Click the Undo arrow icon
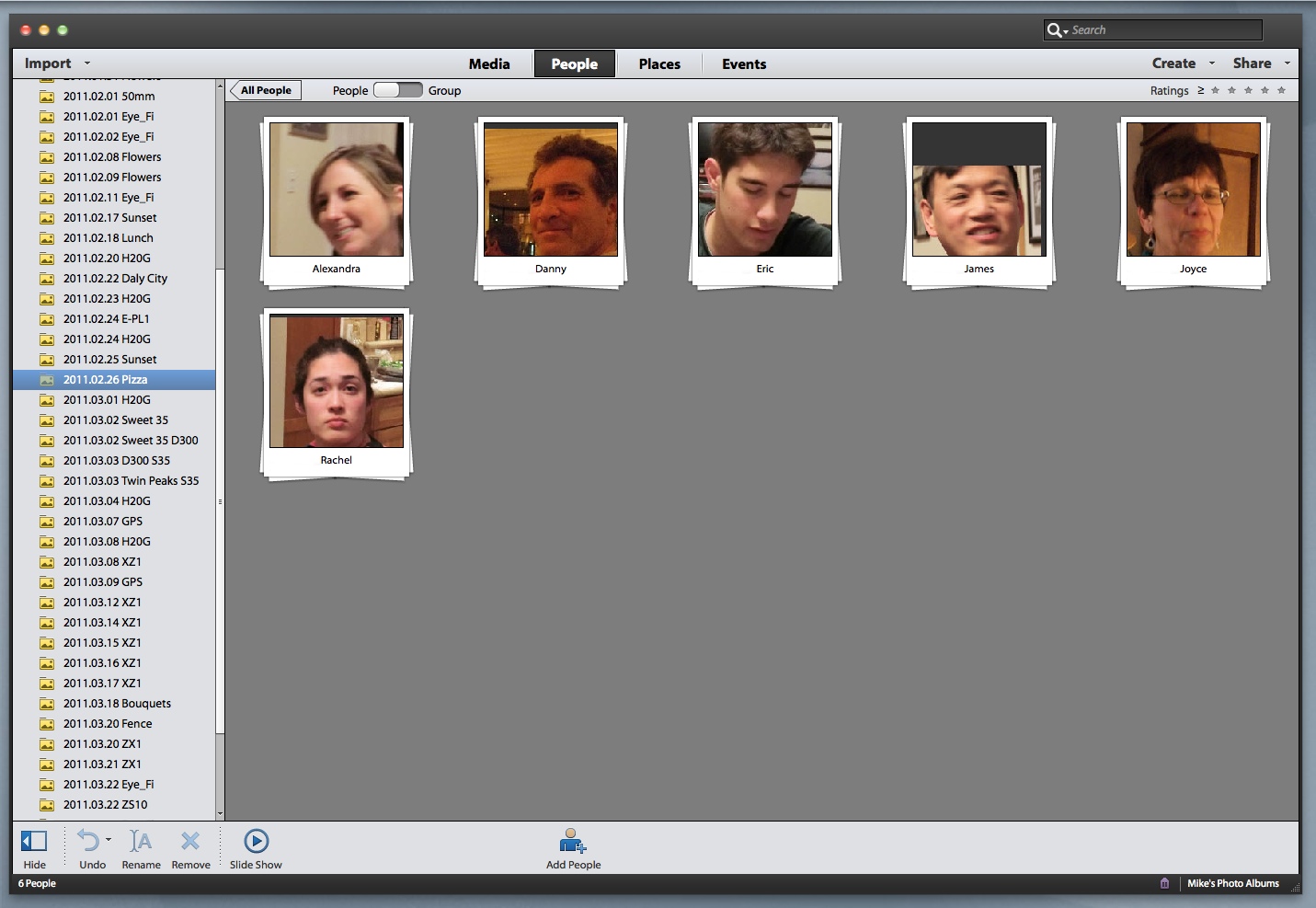This screenshot has width=1316, height=908. coord(88,841)
